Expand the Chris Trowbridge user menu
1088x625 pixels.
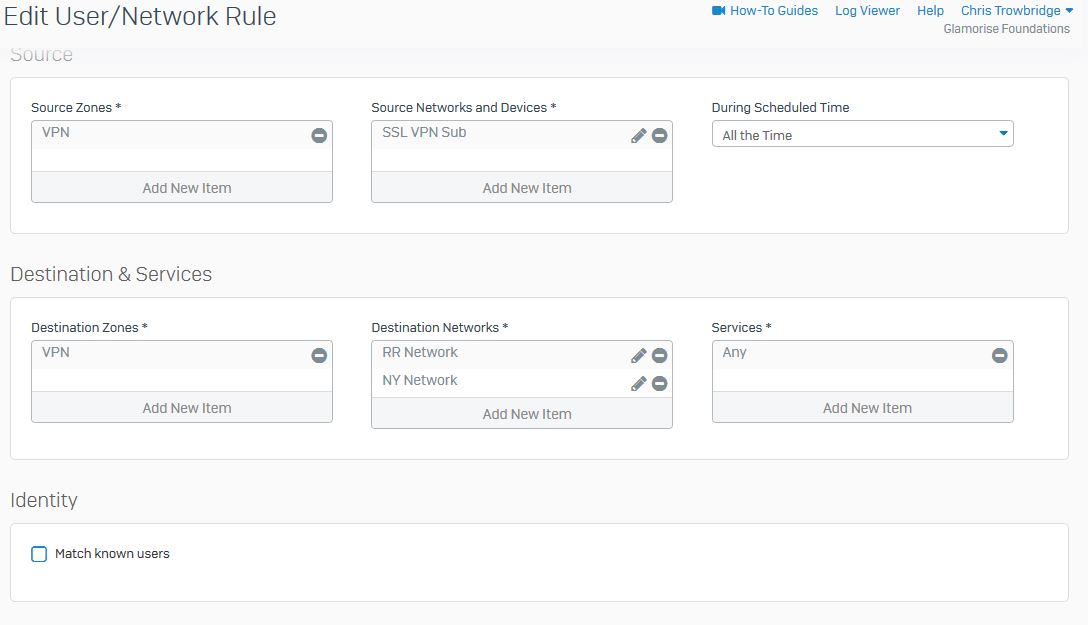[1016, 11]
